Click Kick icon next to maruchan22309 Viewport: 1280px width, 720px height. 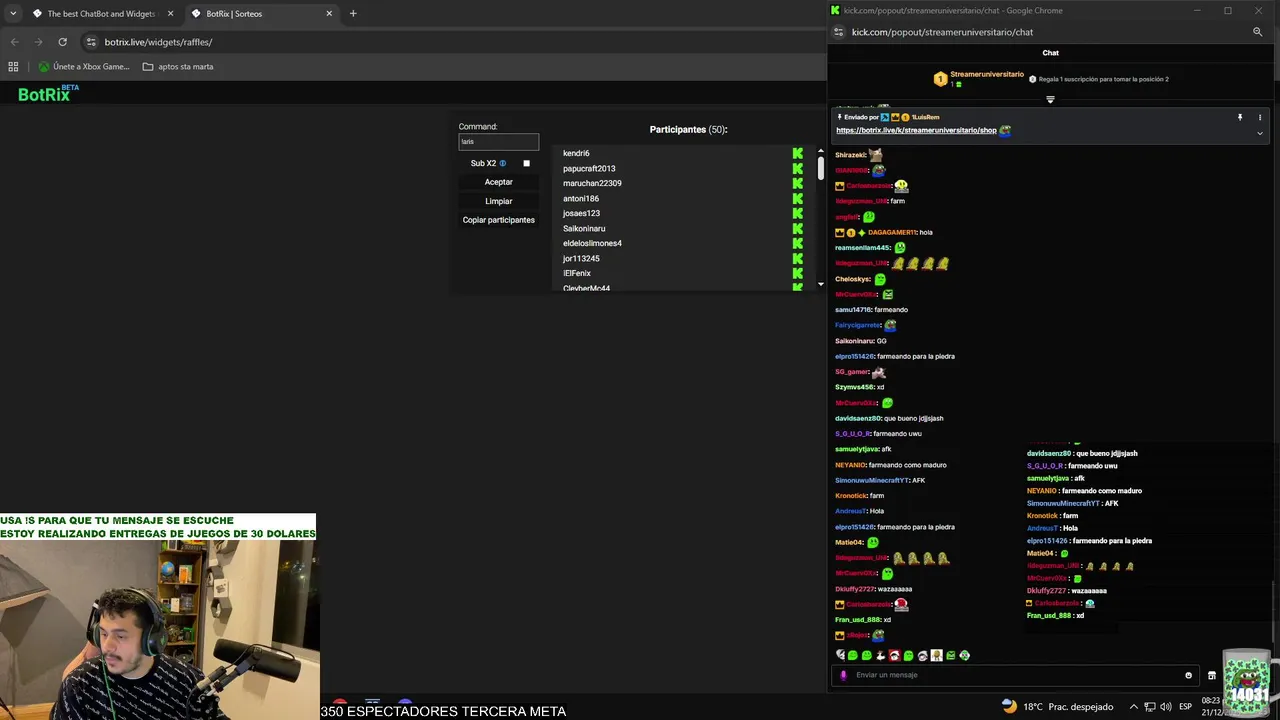[x=797, y=184]
